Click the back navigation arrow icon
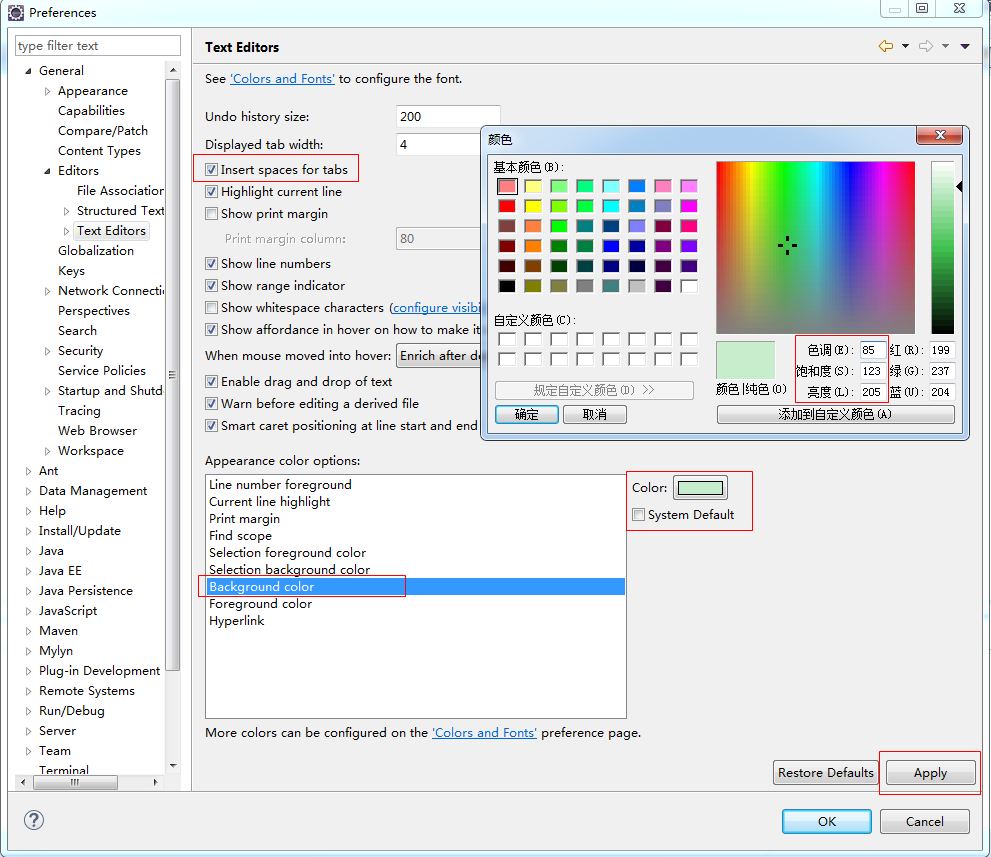The height and width of the screenshot is (857, 991). click(x=886, y=46)
